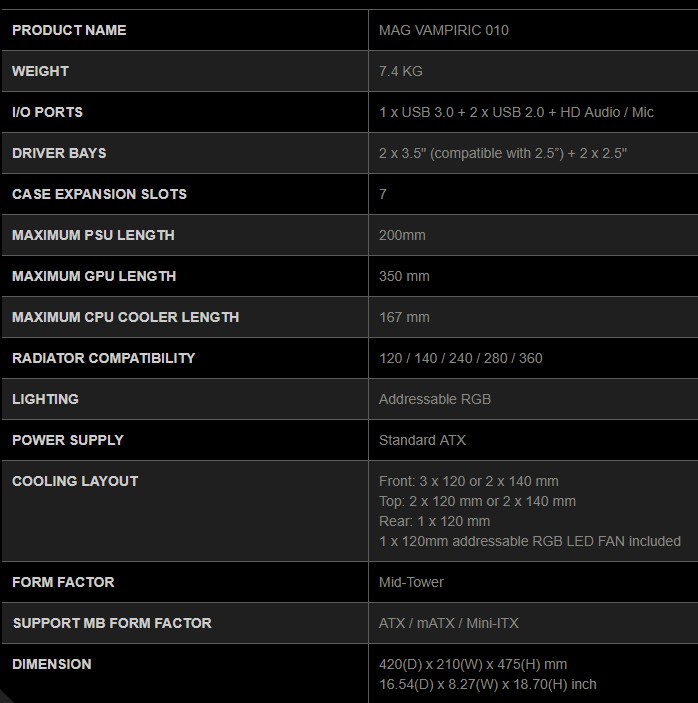Click the MAXIMUM GPU LENGTH label

coord(94,276)
